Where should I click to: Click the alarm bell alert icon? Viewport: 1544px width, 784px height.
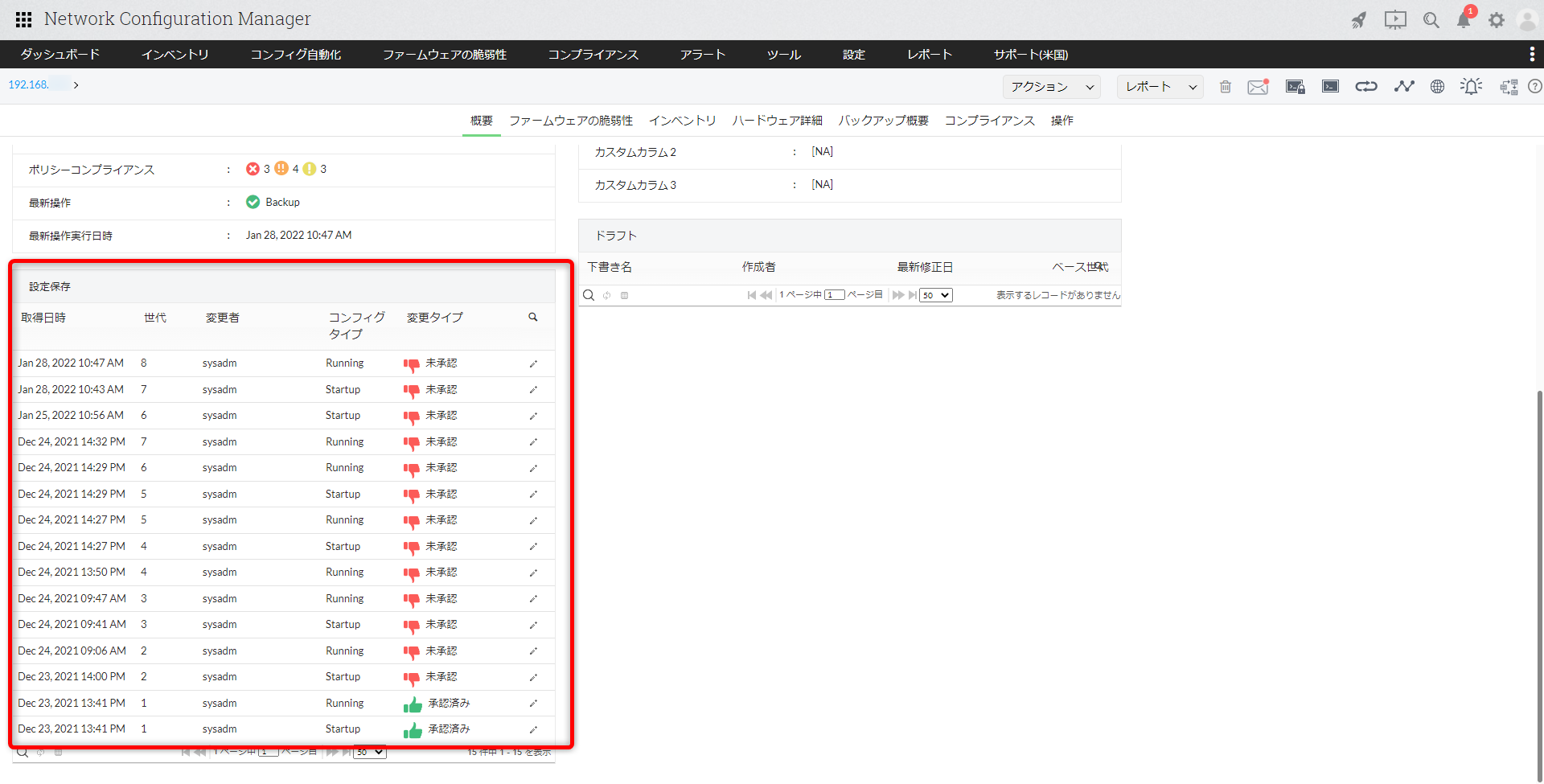click(x=1472, y=87)
